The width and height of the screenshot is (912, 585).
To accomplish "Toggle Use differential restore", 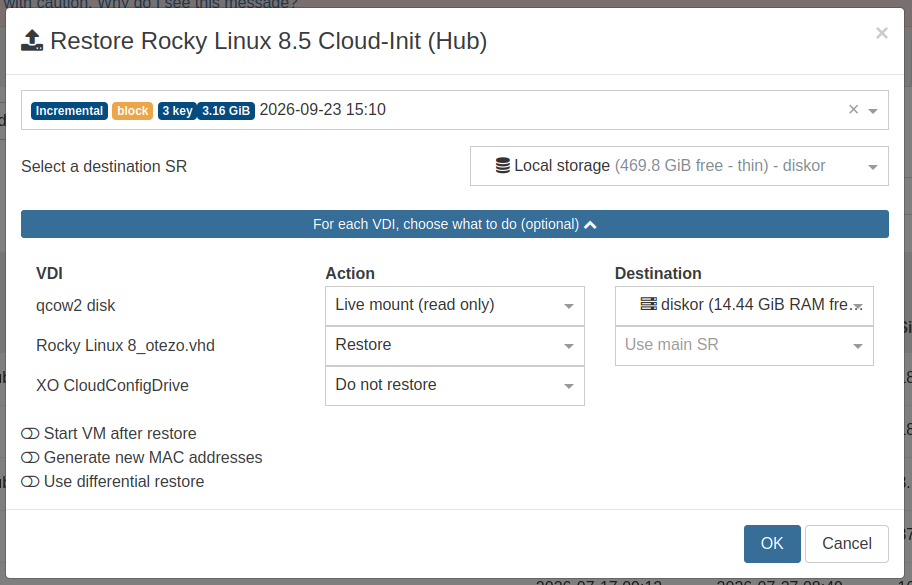I will tap(30, 481).
